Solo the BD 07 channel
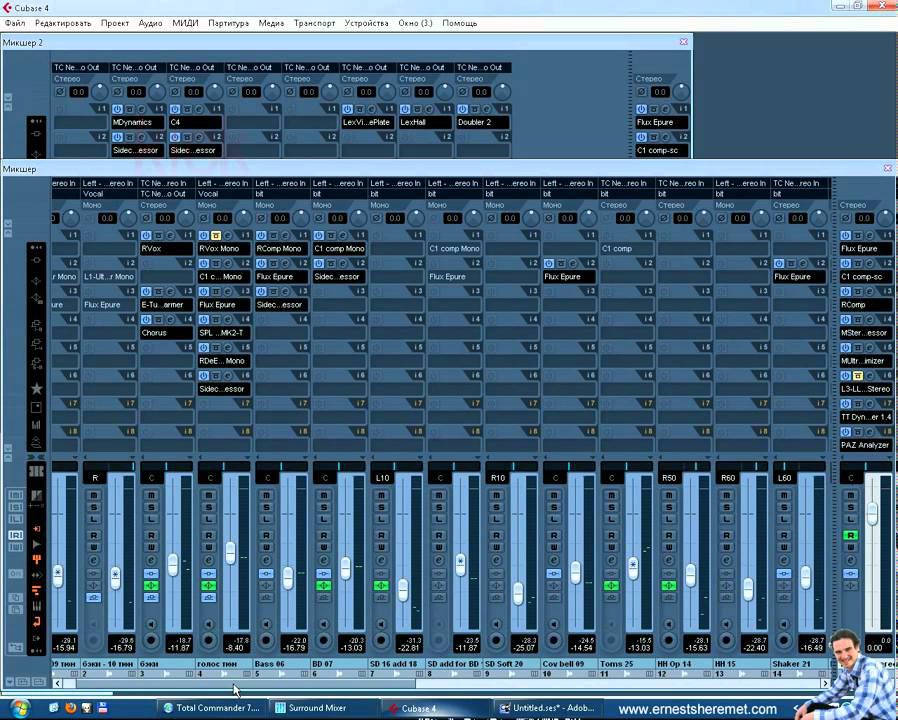This screenshot has height=720, width=898. (324, 507)
